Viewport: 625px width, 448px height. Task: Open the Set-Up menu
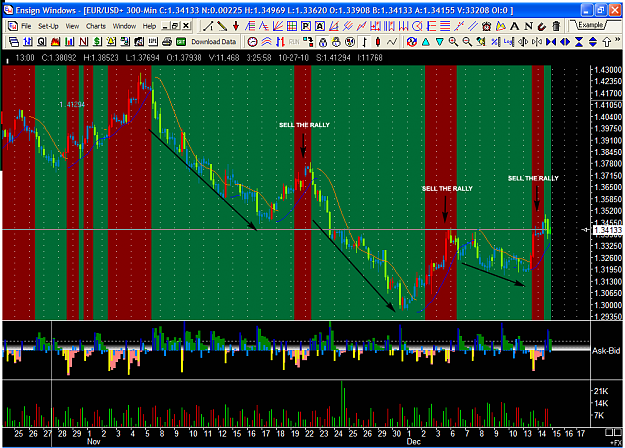click(48, 26)
